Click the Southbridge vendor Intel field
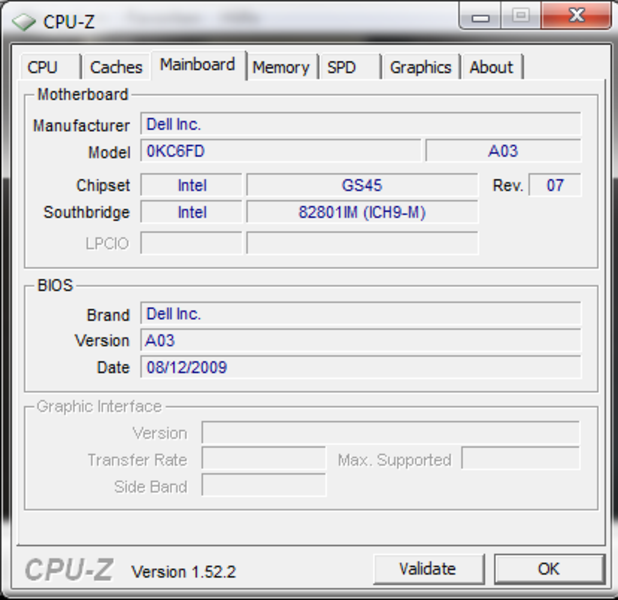 [x=191, y=212]
